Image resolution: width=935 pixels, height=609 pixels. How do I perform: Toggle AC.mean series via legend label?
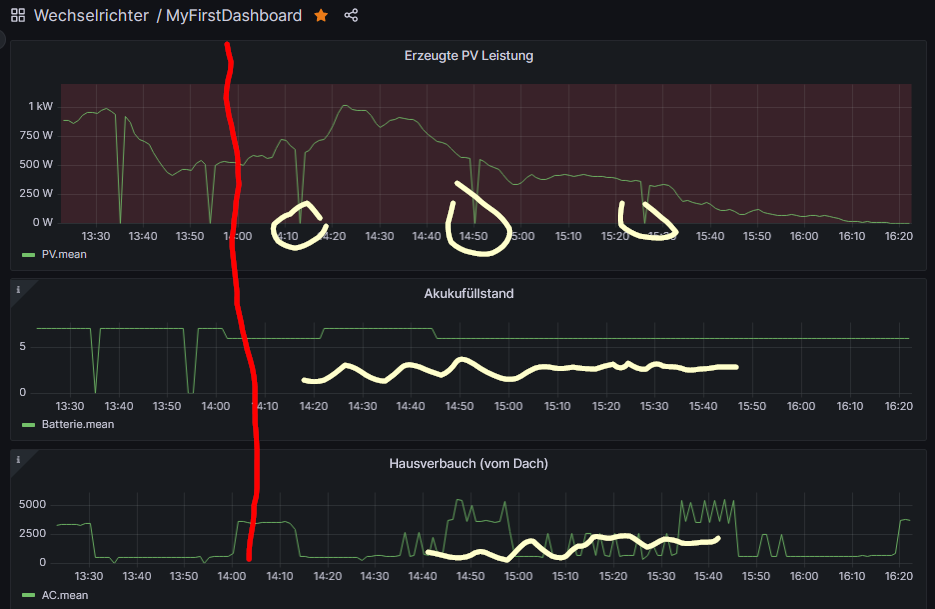tap(64, 595)
